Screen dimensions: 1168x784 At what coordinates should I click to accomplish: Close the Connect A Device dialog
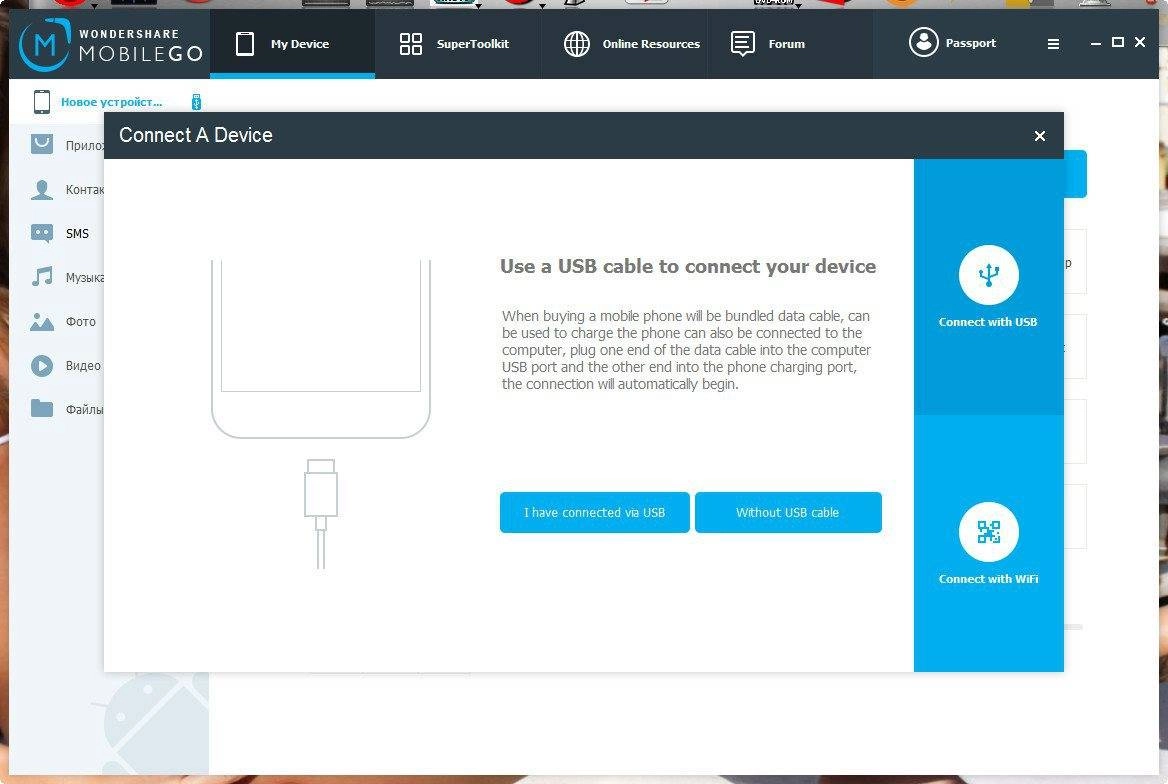[1040, 136]
